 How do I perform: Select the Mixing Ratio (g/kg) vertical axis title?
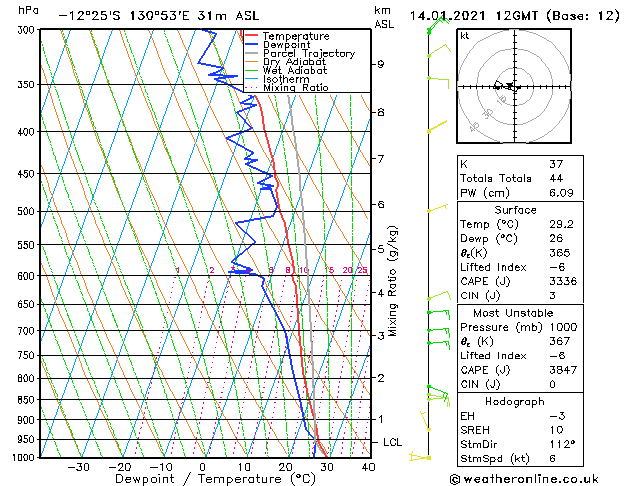tap(393, 281)
